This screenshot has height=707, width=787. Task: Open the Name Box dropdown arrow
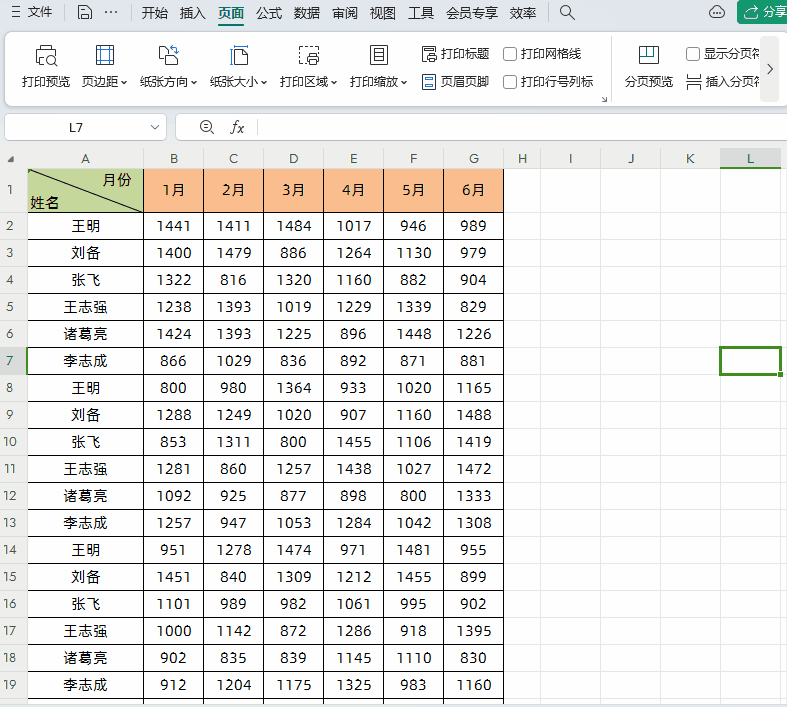pyautogui.click(x=155, y=127)
